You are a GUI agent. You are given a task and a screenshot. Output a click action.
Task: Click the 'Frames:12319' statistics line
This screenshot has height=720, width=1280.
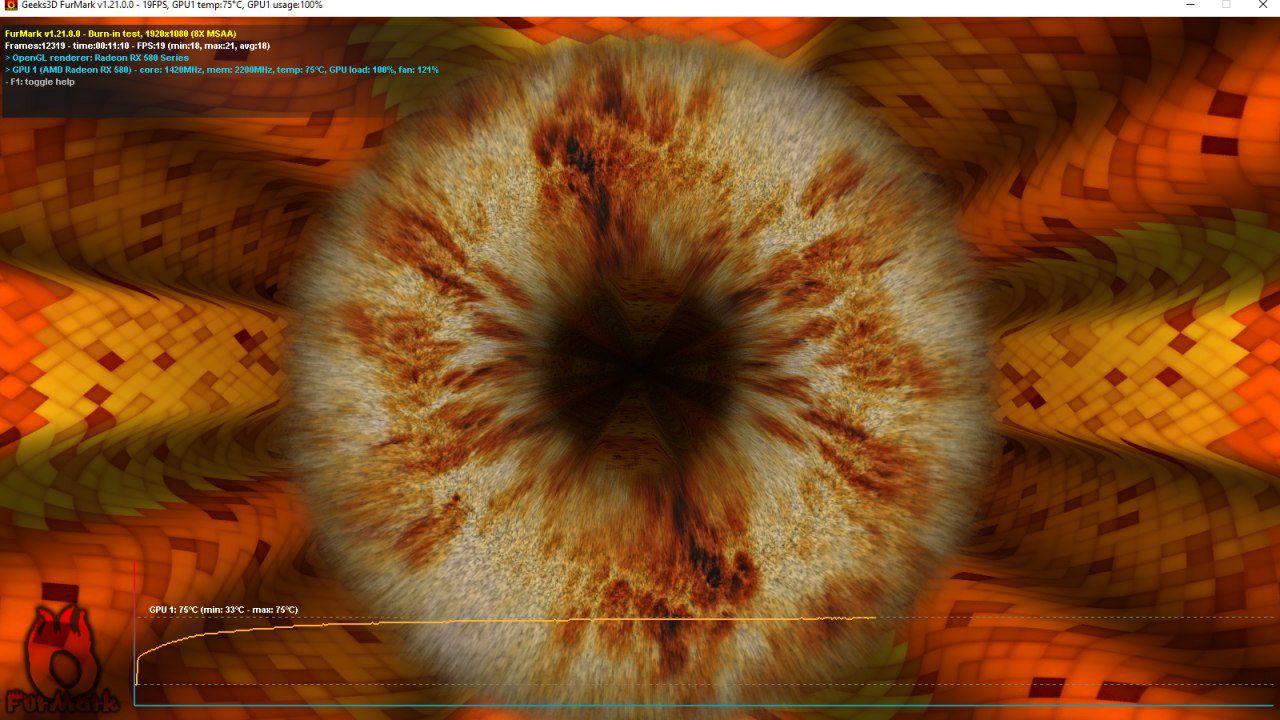pos(137,46)
